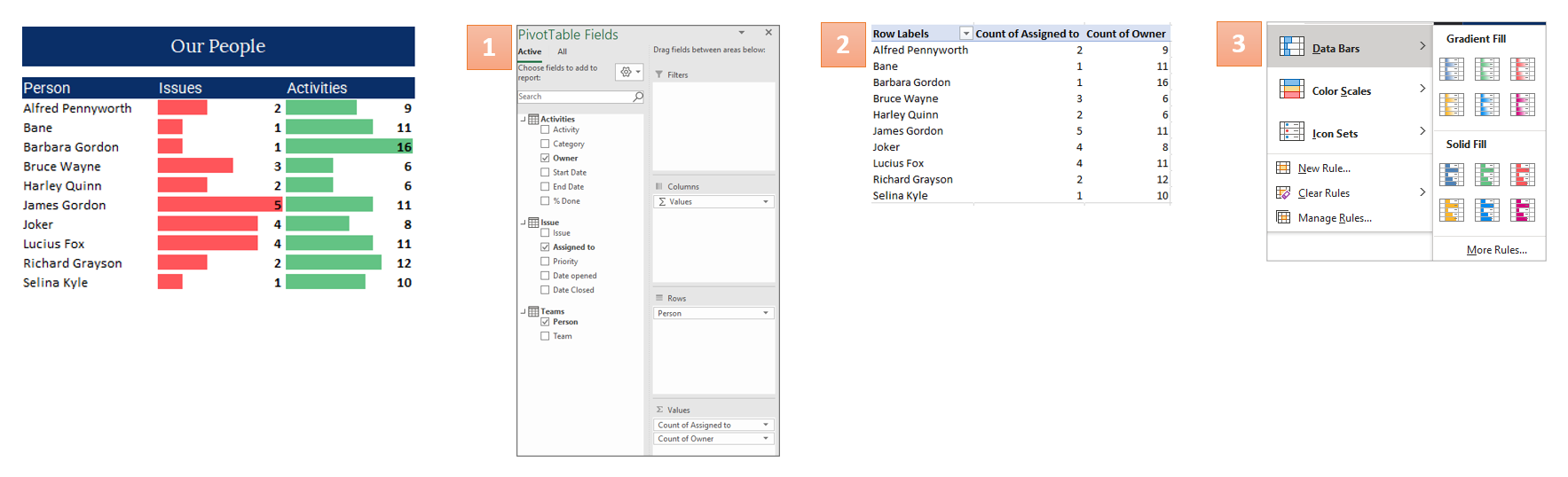Check the Activity field checkbox
1568x477 pixels.
545,129
